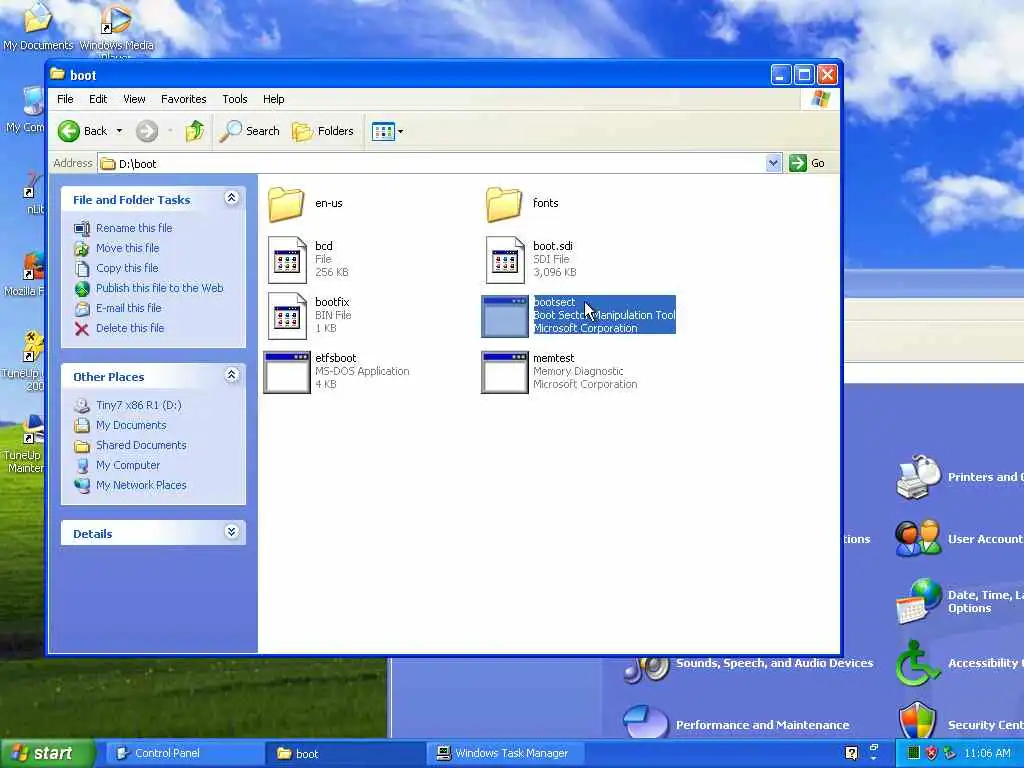Click Move this file
Screen dimensions: 1024x768
[x=127, y=248]
